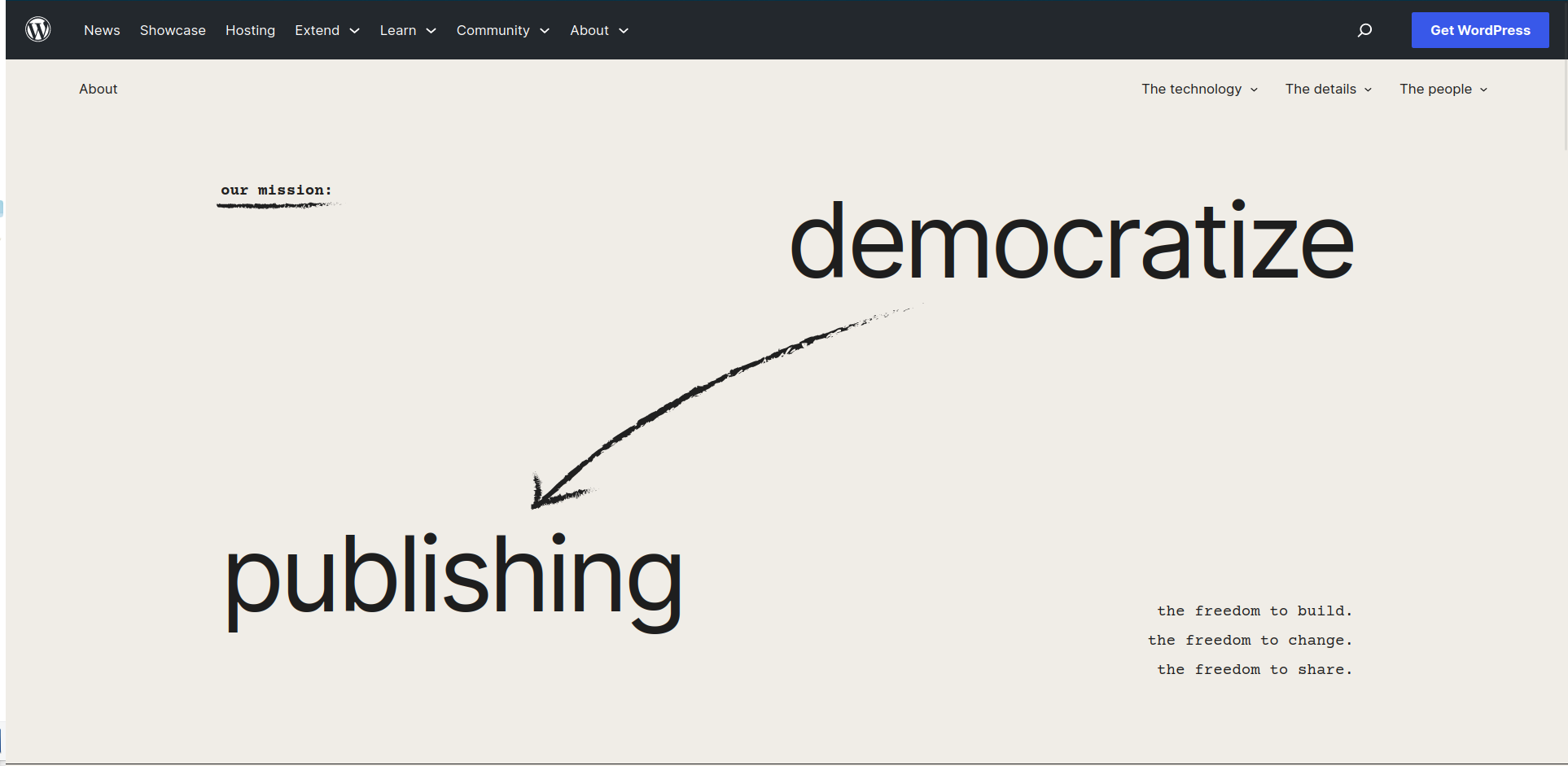Expand The details submenu
1568x766 pixels.
click(x=1329, y=89)
